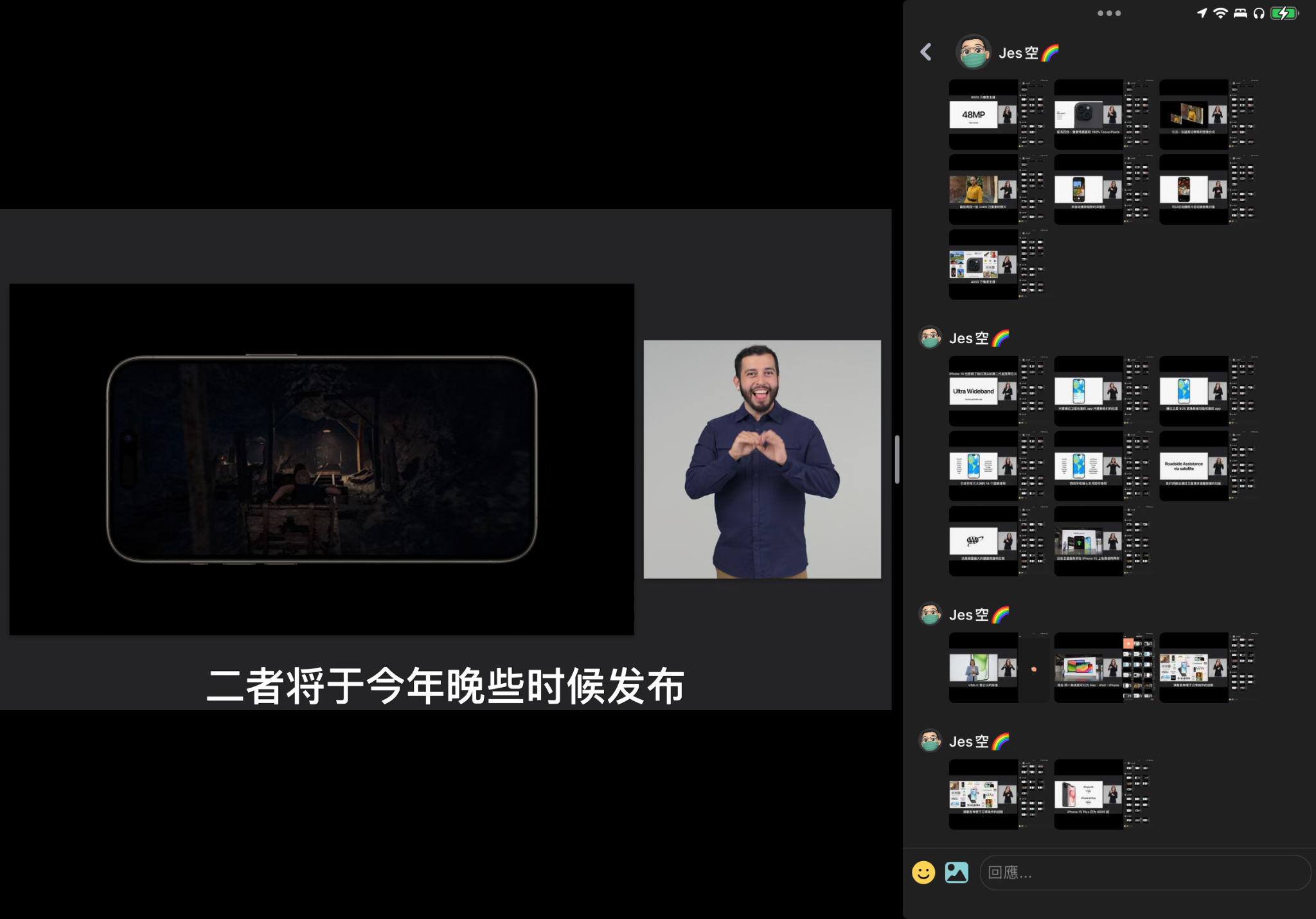Open the Ultra Wideband slide thumbnail
The height and width of the screenshot is (919, 1316).
point(998,391)
